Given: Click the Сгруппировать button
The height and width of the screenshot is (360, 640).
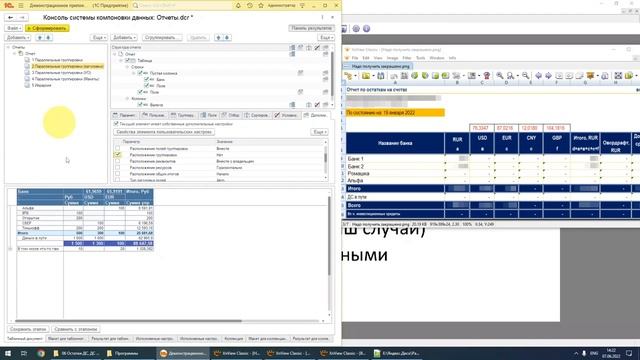Looking at the screenshot, I should coord(162,38).
